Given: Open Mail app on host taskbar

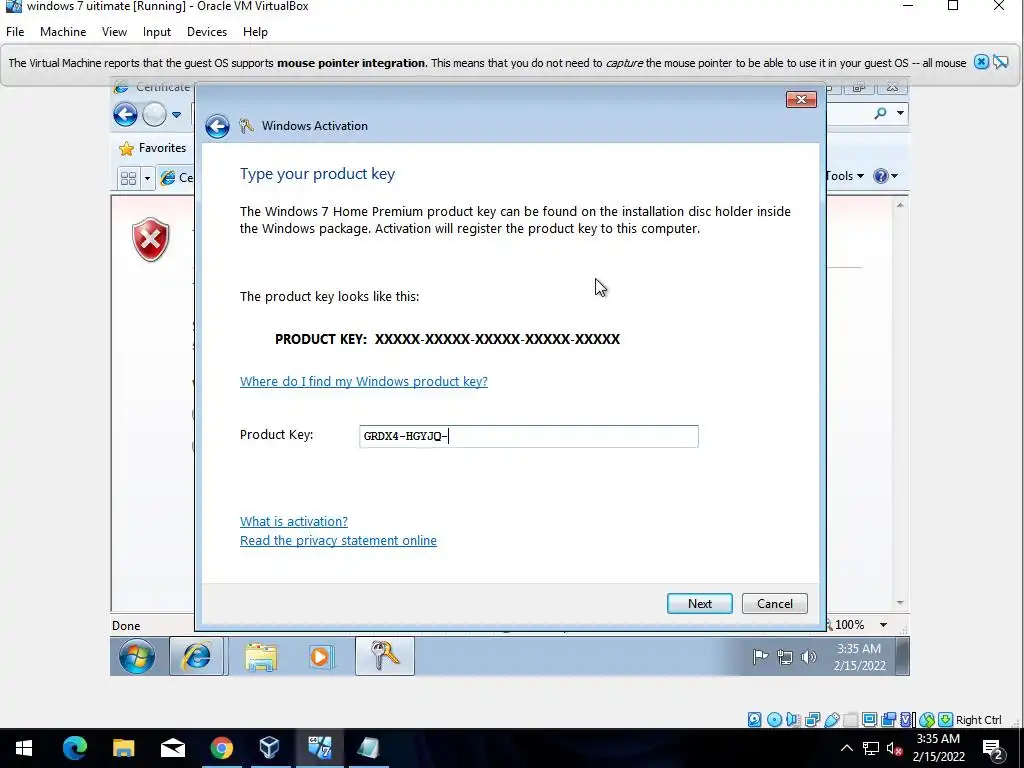Looking at the screenshot, I should [172, 748].
